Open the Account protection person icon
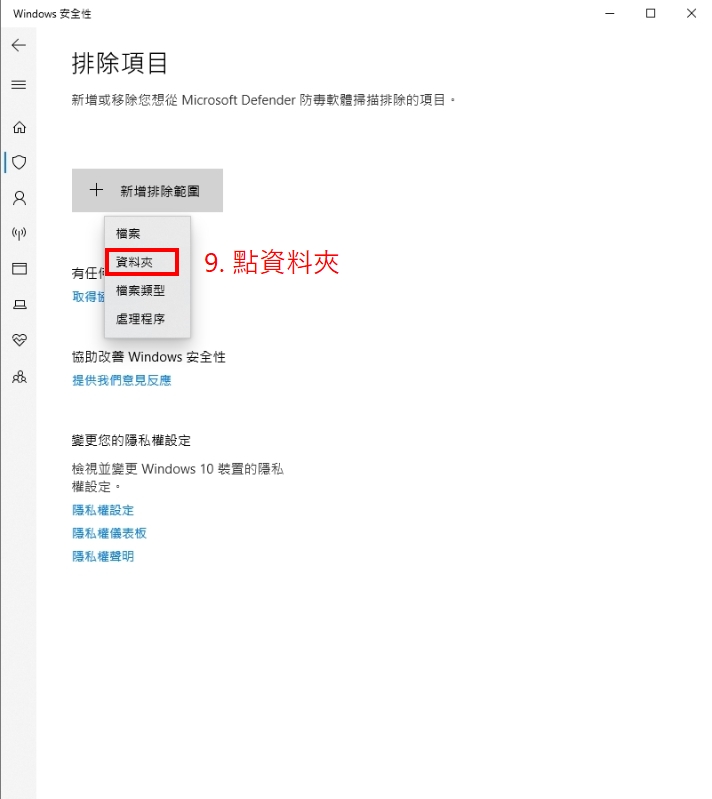 [19, 198]
